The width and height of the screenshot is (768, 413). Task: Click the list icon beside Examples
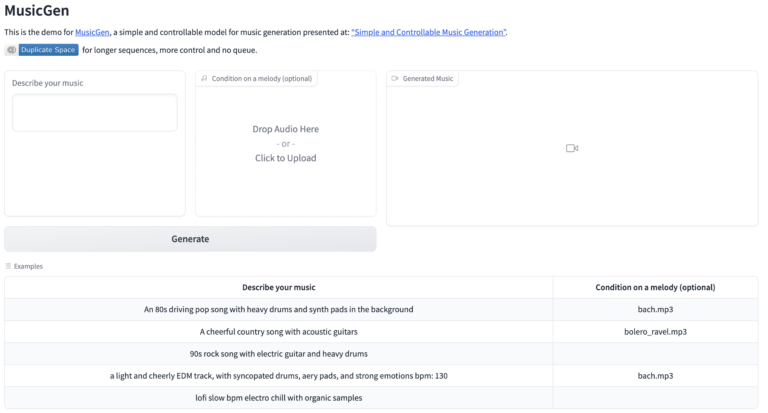(x=8, y=266)
